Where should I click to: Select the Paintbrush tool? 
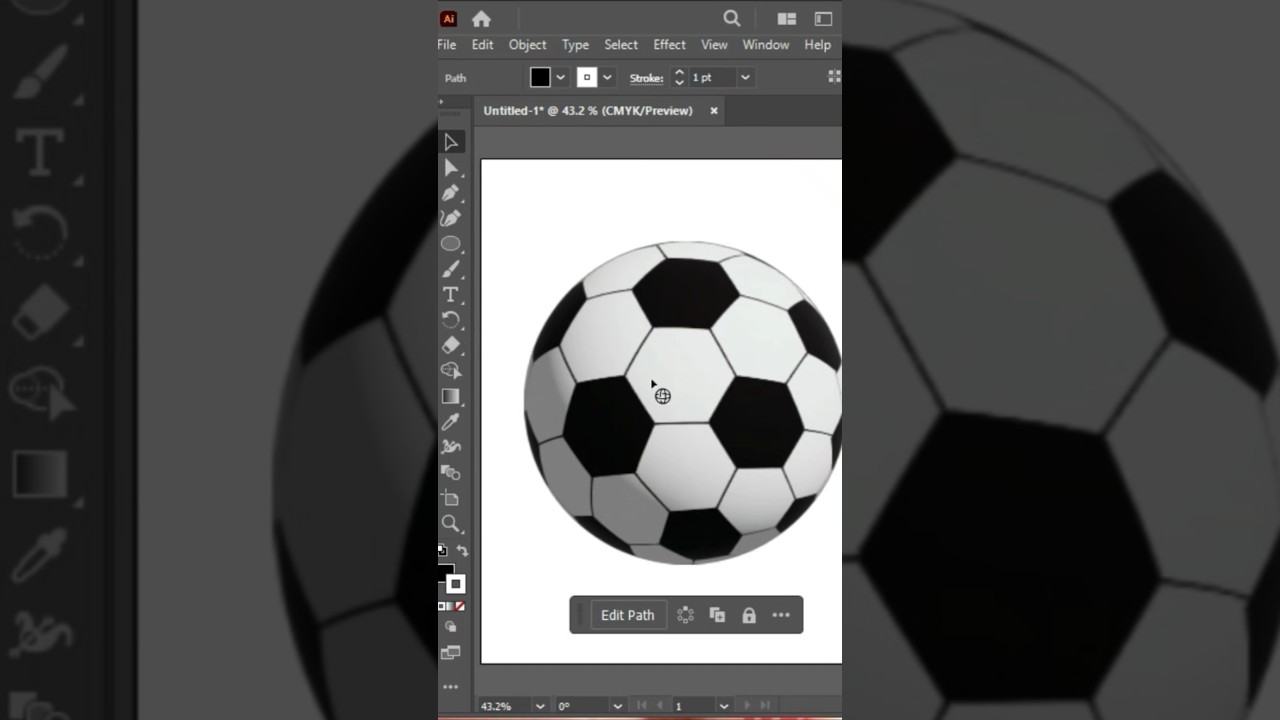click(451, 269)
